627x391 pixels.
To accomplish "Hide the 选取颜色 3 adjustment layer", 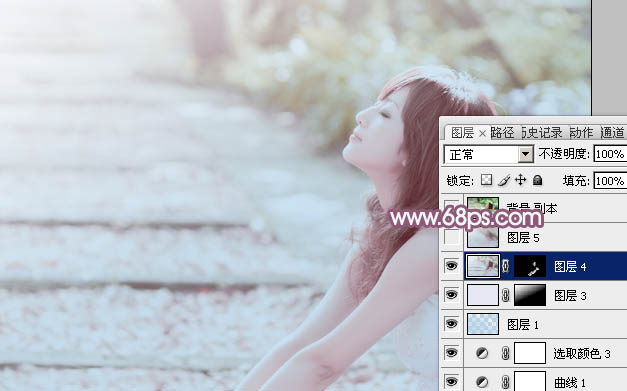I will pyautogui.click(x=451, y=353).
